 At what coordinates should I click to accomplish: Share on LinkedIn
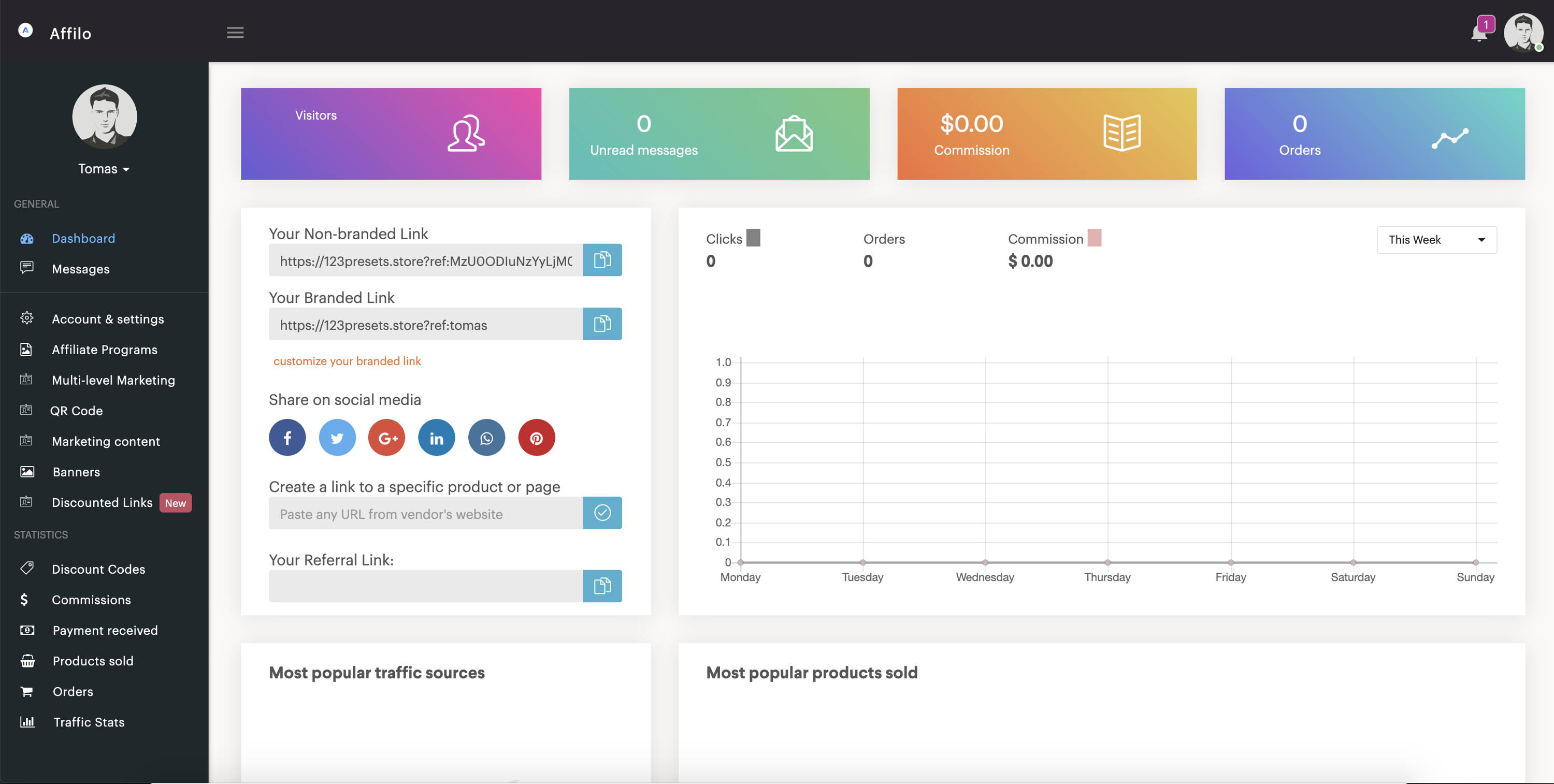click(x=437, y=438)
